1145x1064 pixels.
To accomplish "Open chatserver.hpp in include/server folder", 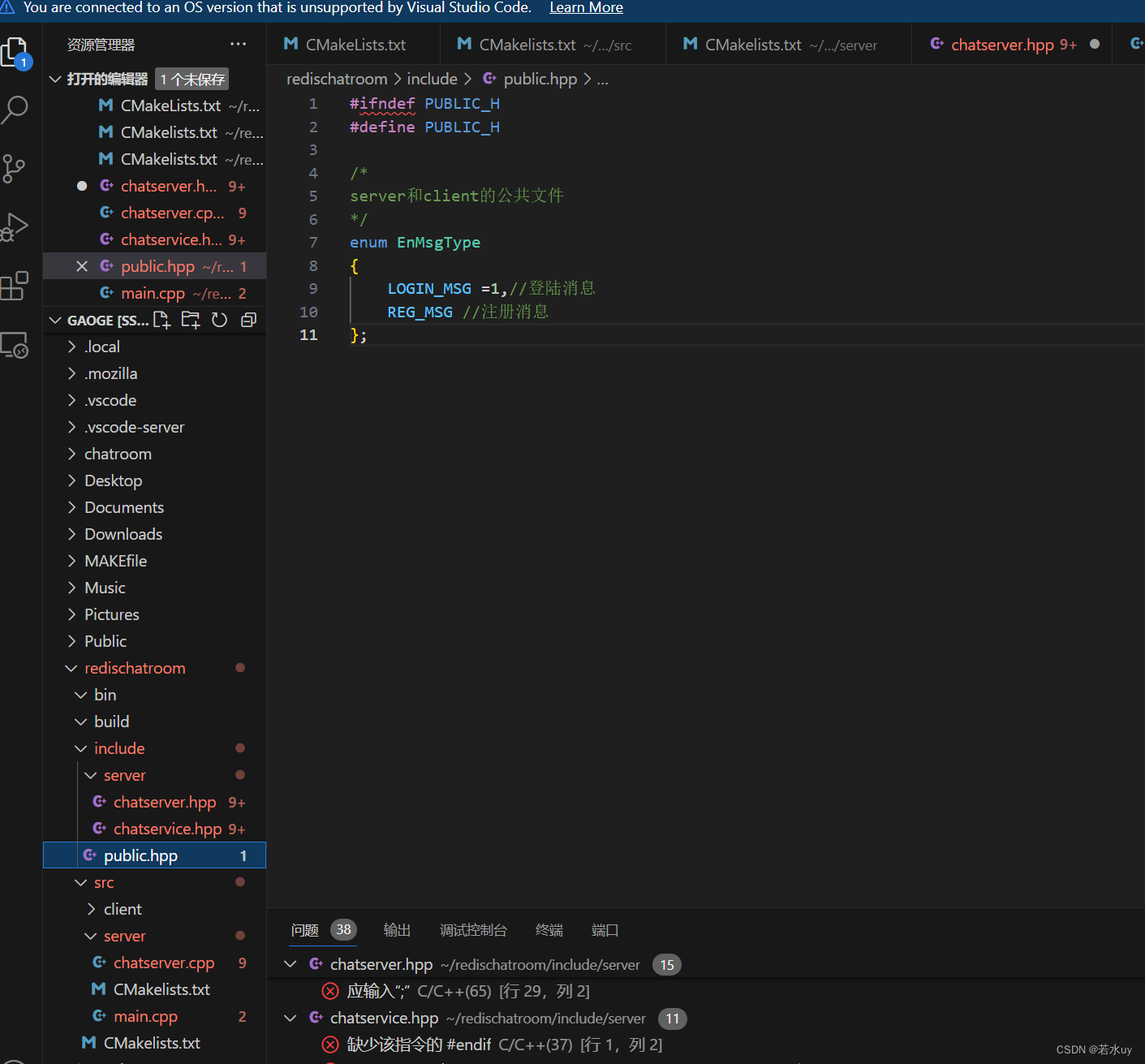I will pyautogui.click(x=154, y=802).
